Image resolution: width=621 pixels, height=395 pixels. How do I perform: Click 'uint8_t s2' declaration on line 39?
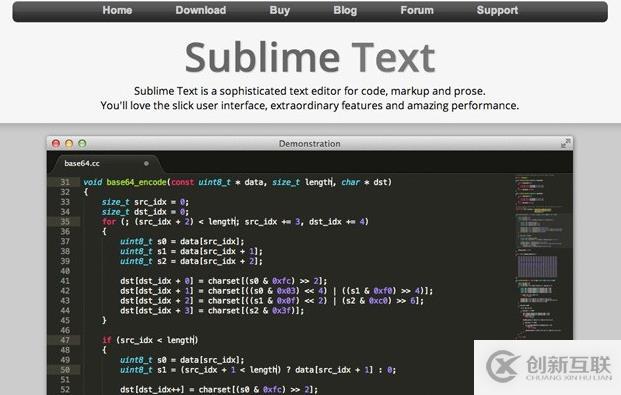tap(143, 261)
